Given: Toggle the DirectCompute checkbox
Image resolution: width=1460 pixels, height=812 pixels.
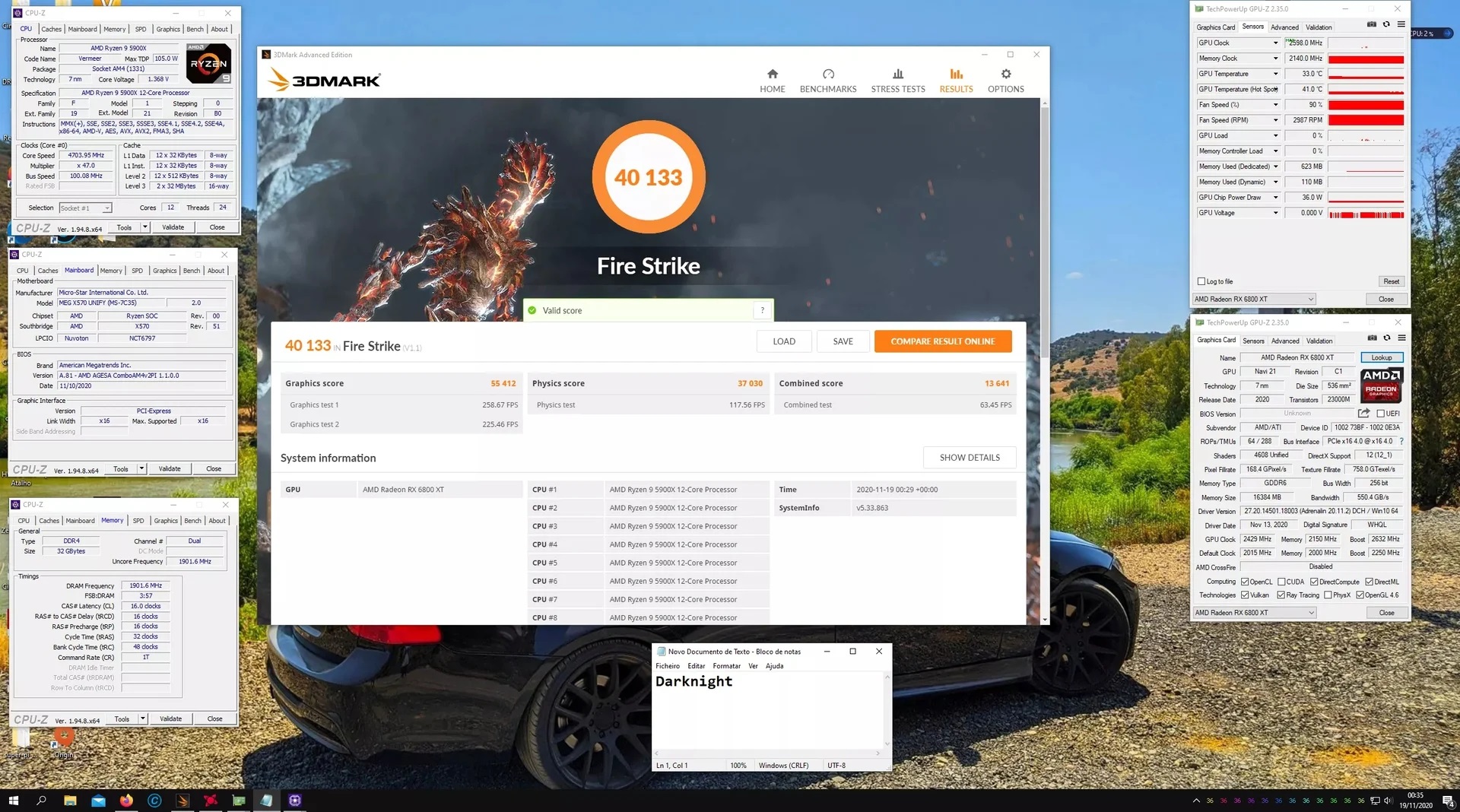Looking at the screenshot, I should [1315, 582].
